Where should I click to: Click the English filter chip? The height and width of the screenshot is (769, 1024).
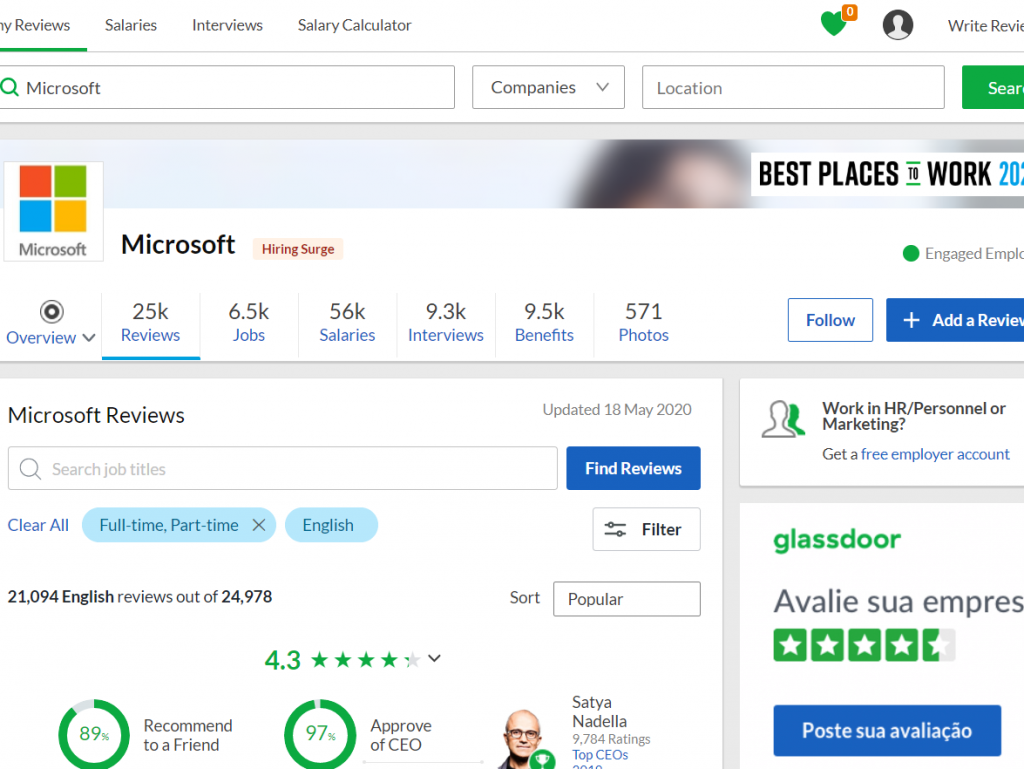[x=331, y=525]
